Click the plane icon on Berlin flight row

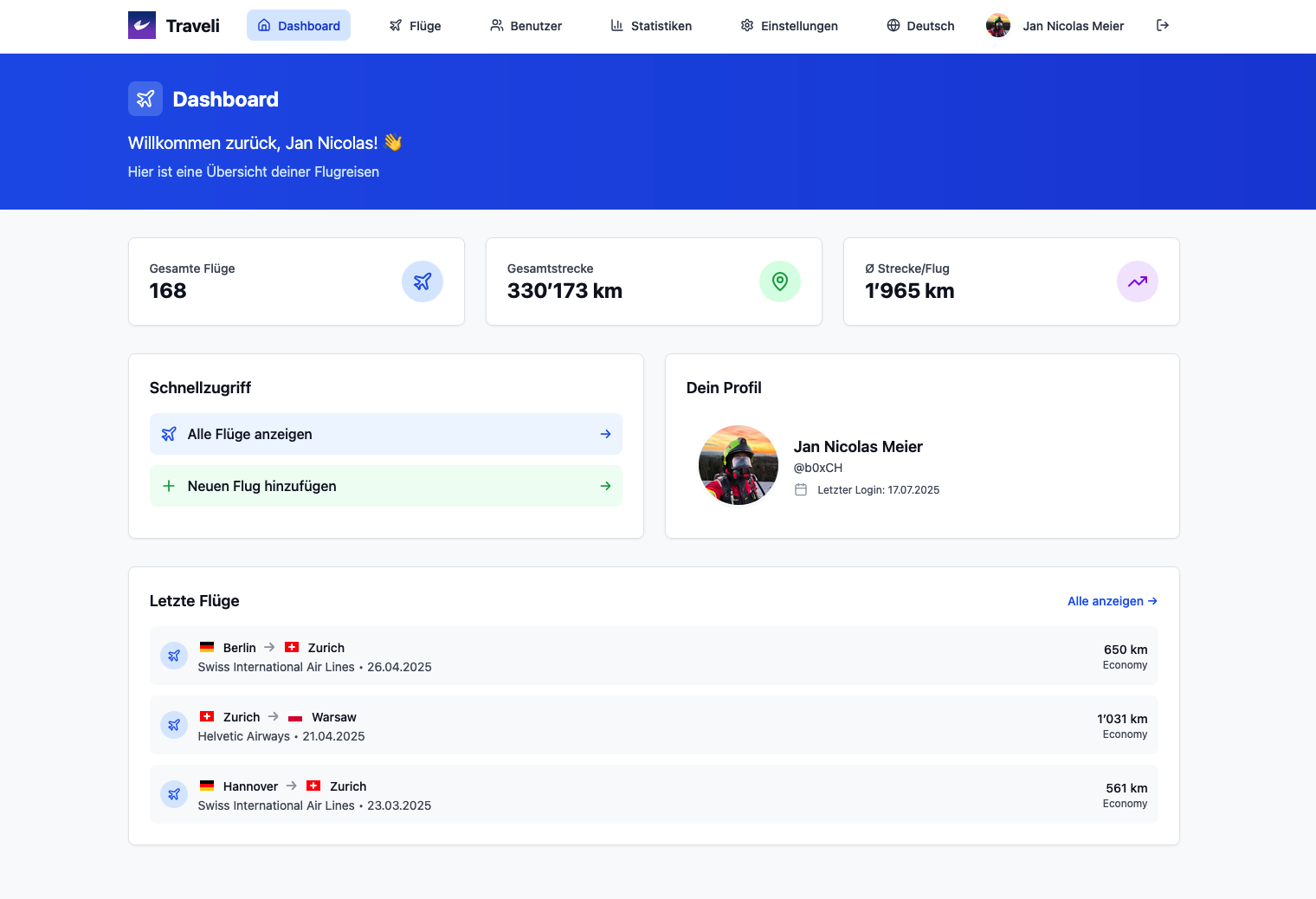[x=174, y=656]
